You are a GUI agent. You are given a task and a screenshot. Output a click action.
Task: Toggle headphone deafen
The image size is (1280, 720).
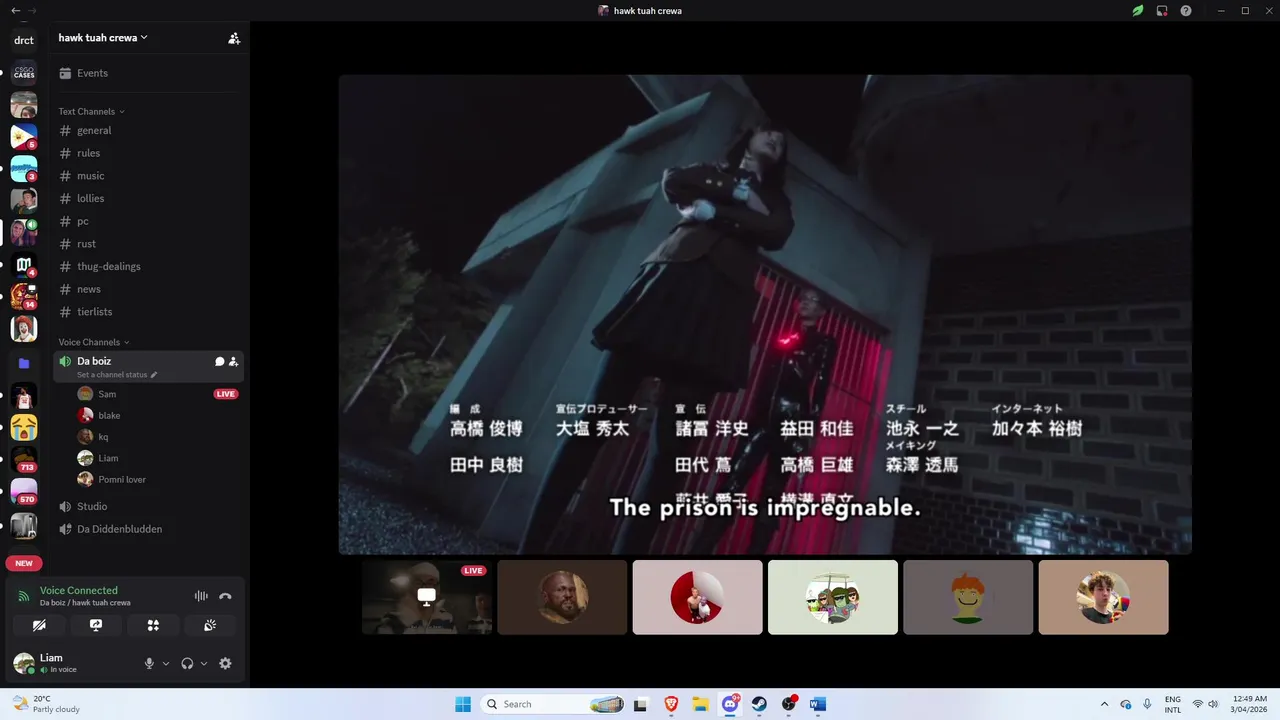187,664
